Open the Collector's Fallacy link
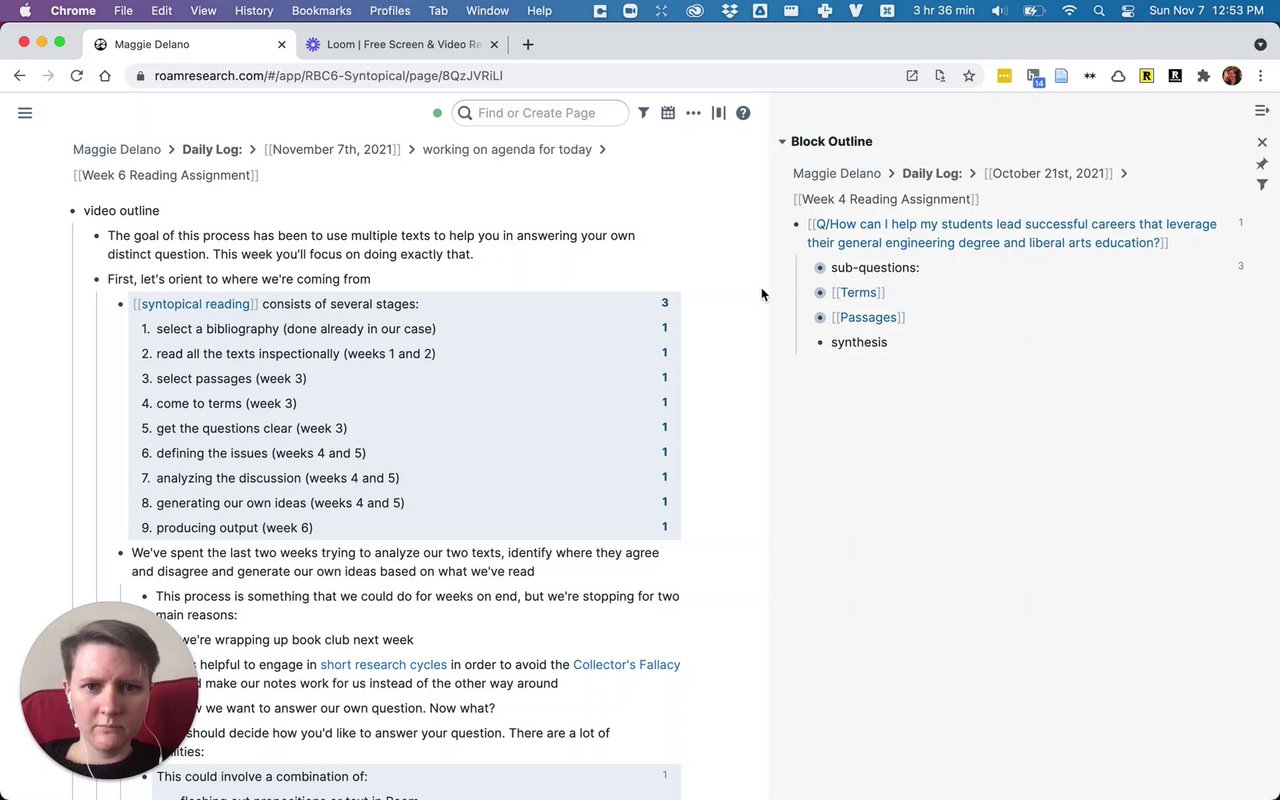 click(626, 665)
